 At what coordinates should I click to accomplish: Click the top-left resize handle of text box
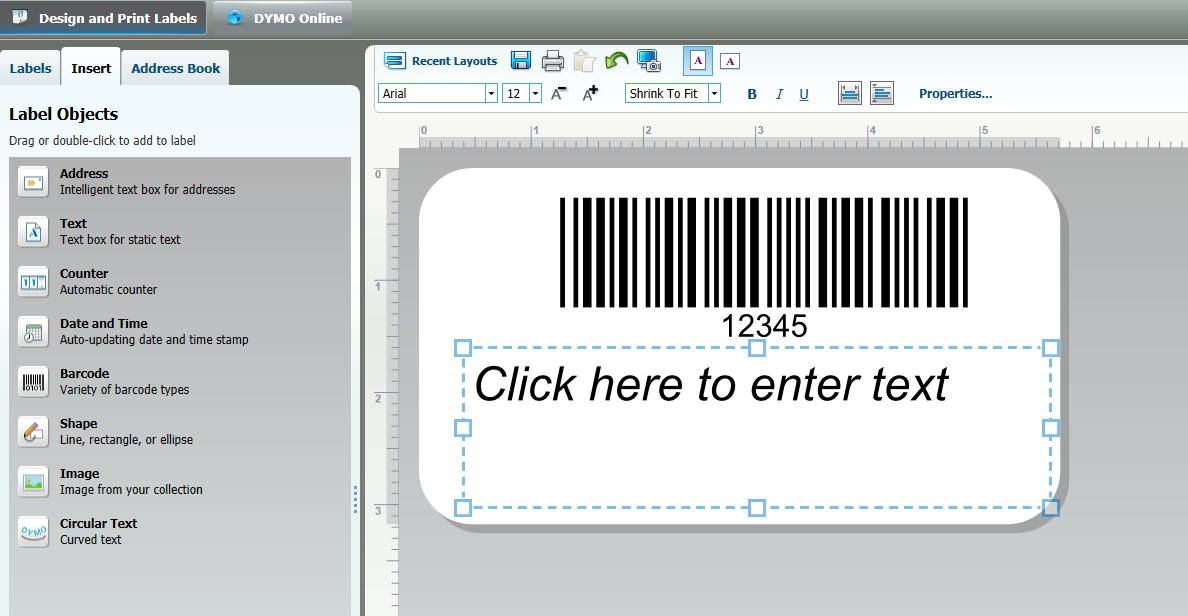463,348
